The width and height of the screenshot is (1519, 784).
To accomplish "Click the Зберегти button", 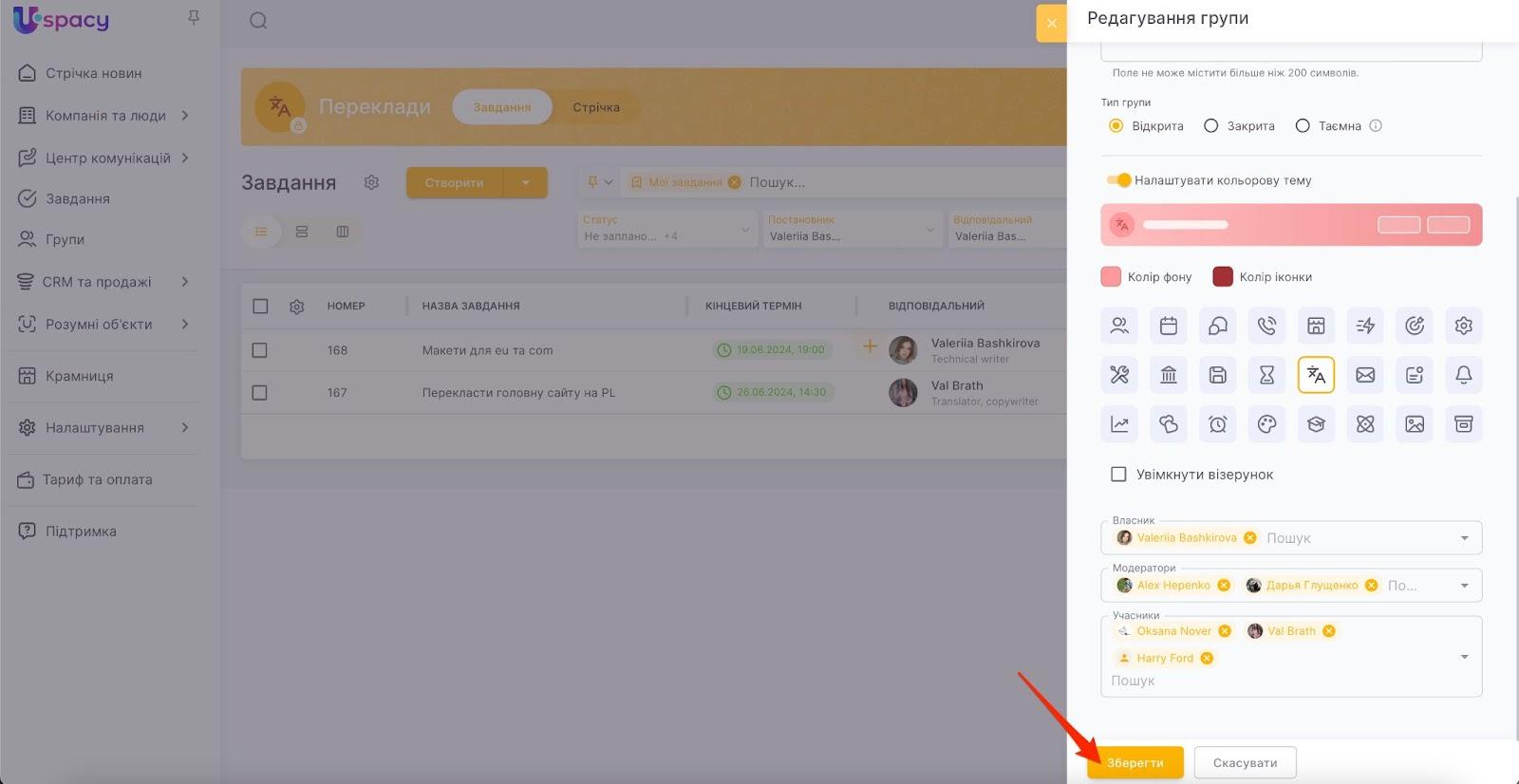I will click(1135, 762).
